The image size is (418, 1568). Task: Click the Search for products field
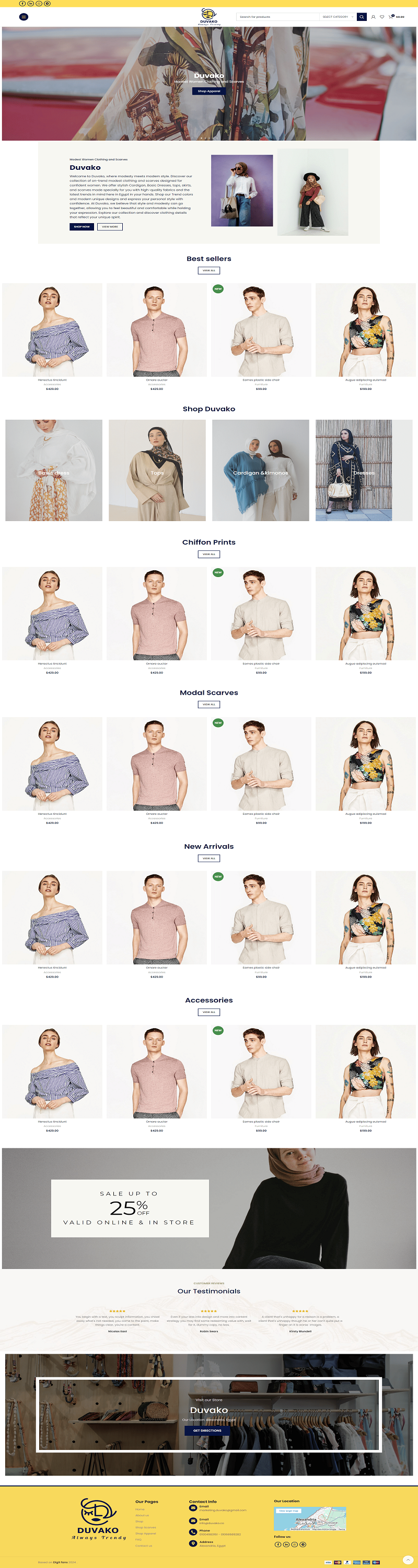click(278, 16)
